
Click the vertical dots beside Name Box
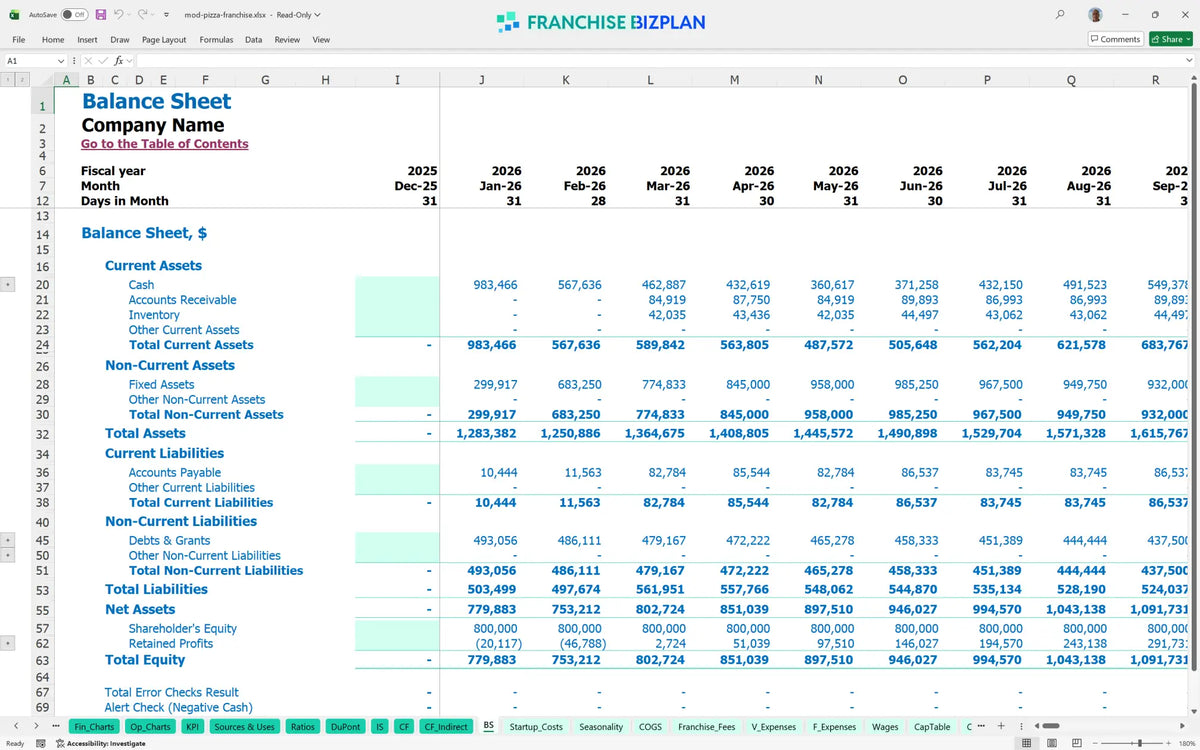[75, 61]
